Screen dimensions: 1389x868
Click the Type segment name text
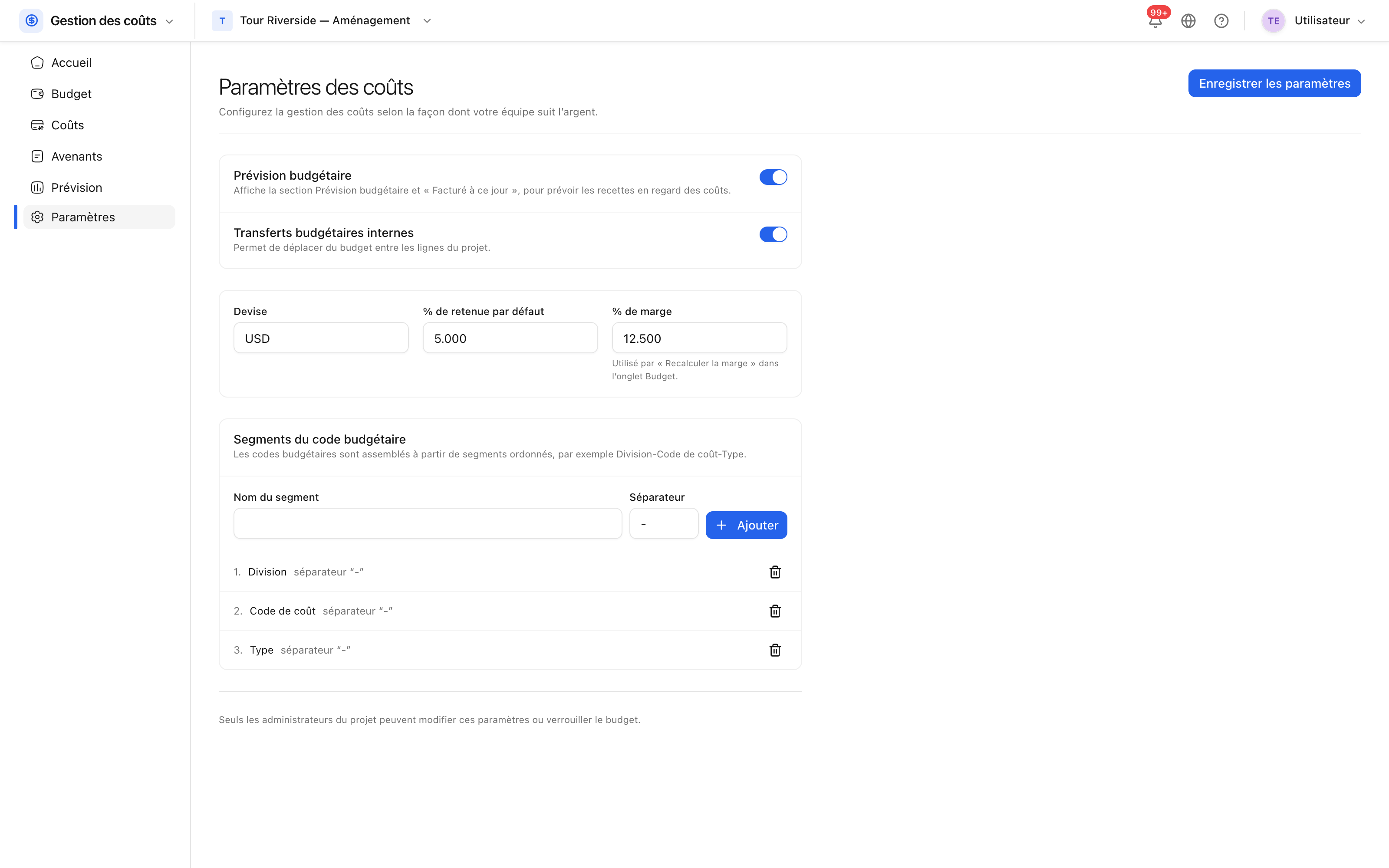(261, 650)
